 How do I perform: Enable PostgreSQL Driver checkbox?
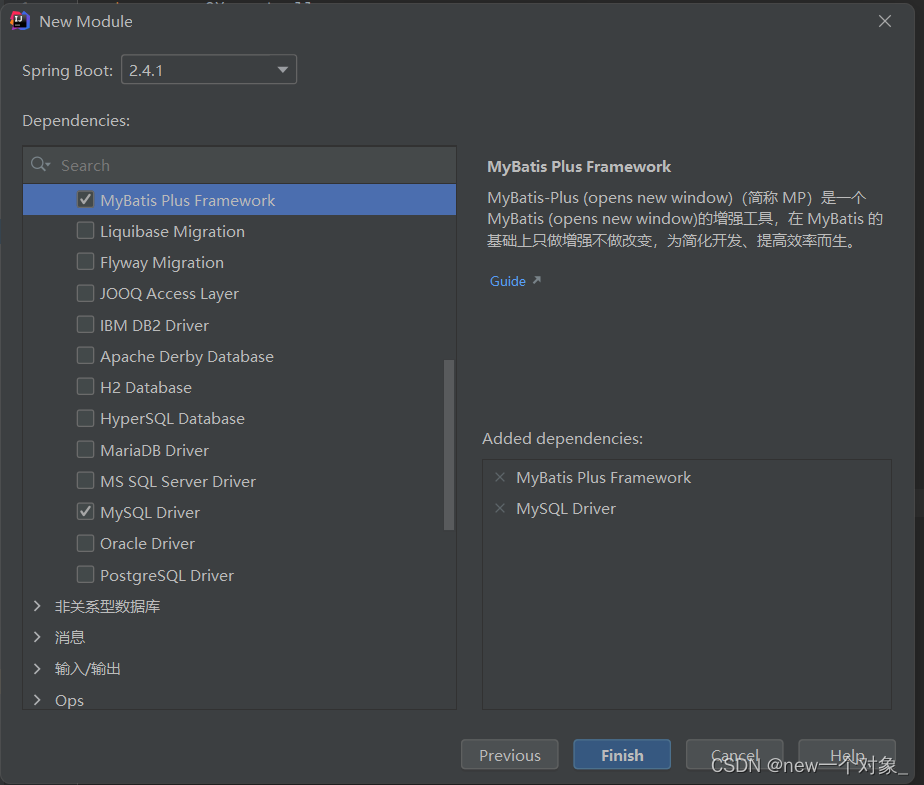pos(85,575)
